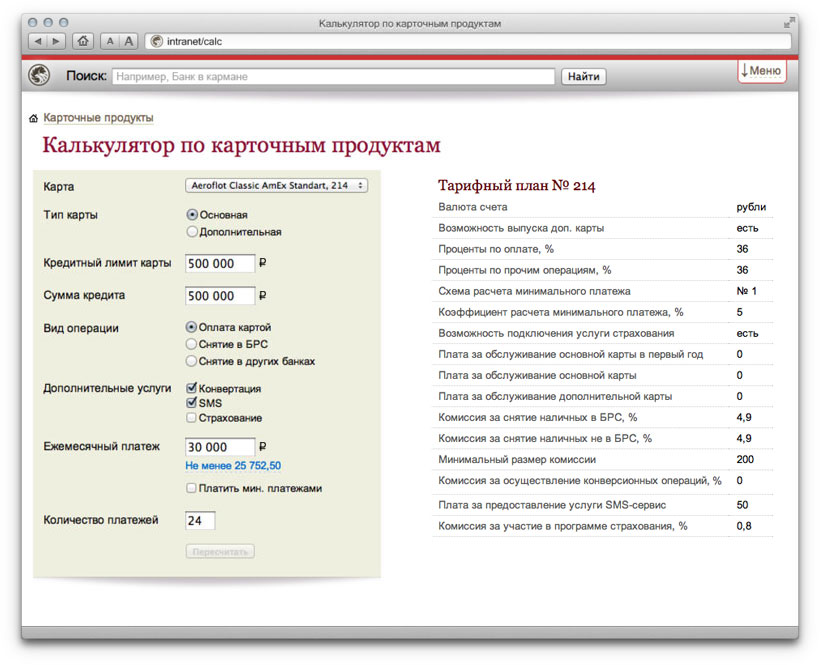The height and width of the screenshot is (665, 820).
Task: Click the small house breadcrumb icon
Action: (x=34, y=118)
